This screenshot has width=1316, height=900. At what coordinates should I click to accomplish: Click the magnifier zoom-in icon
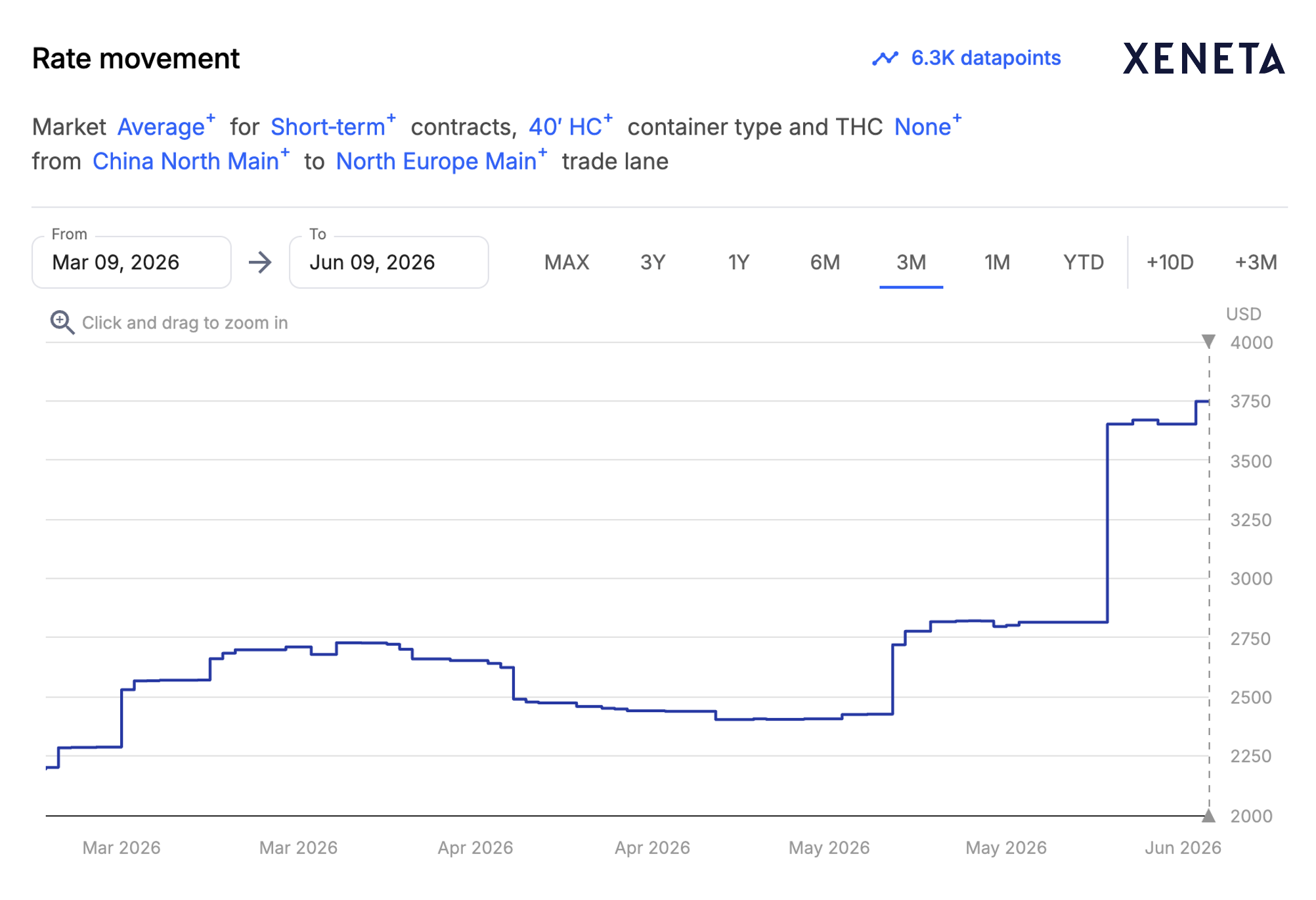(62, 323)
